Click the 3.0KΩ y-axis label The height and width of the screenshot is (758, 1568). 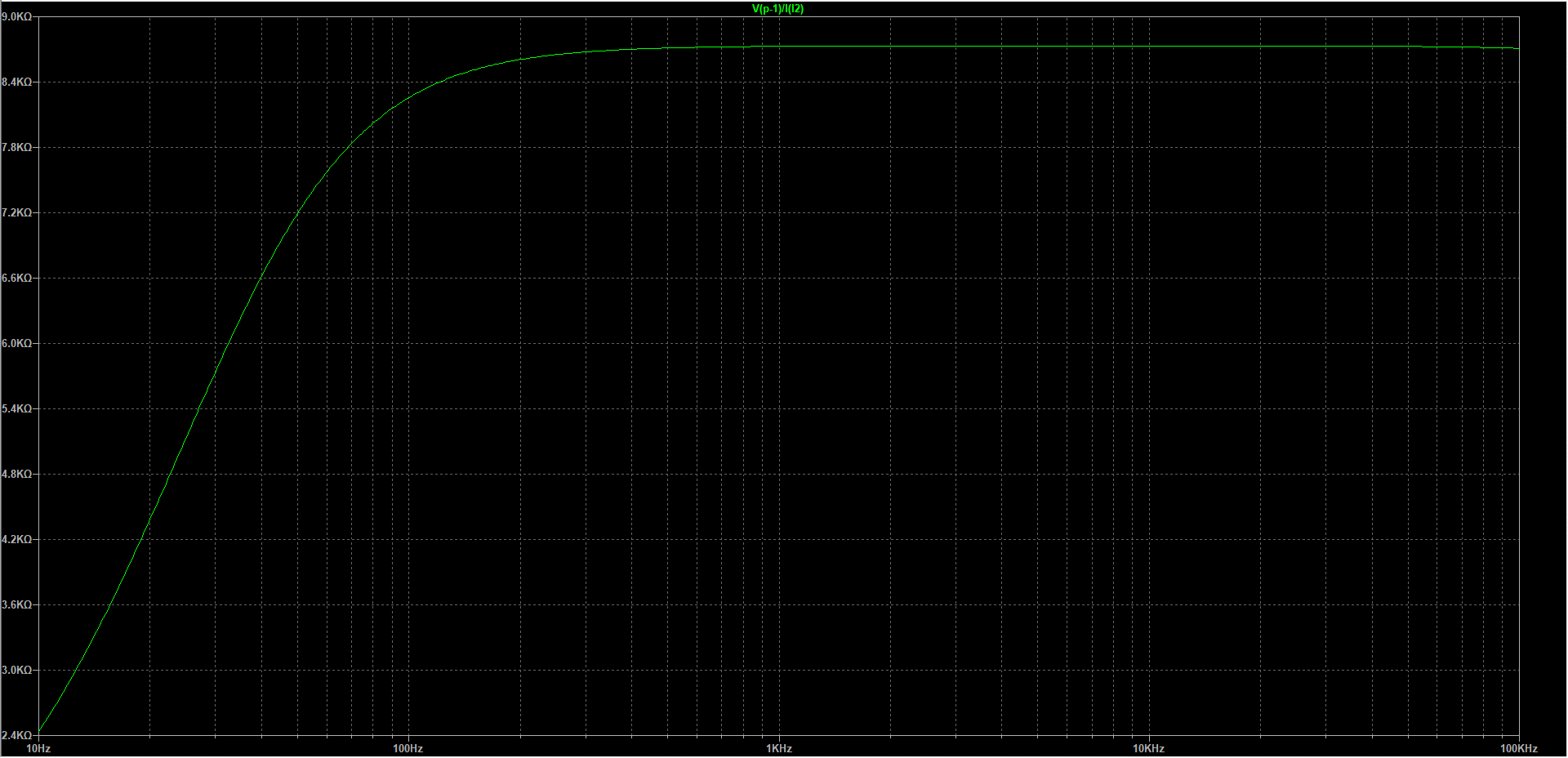click(x=16, y=670)
